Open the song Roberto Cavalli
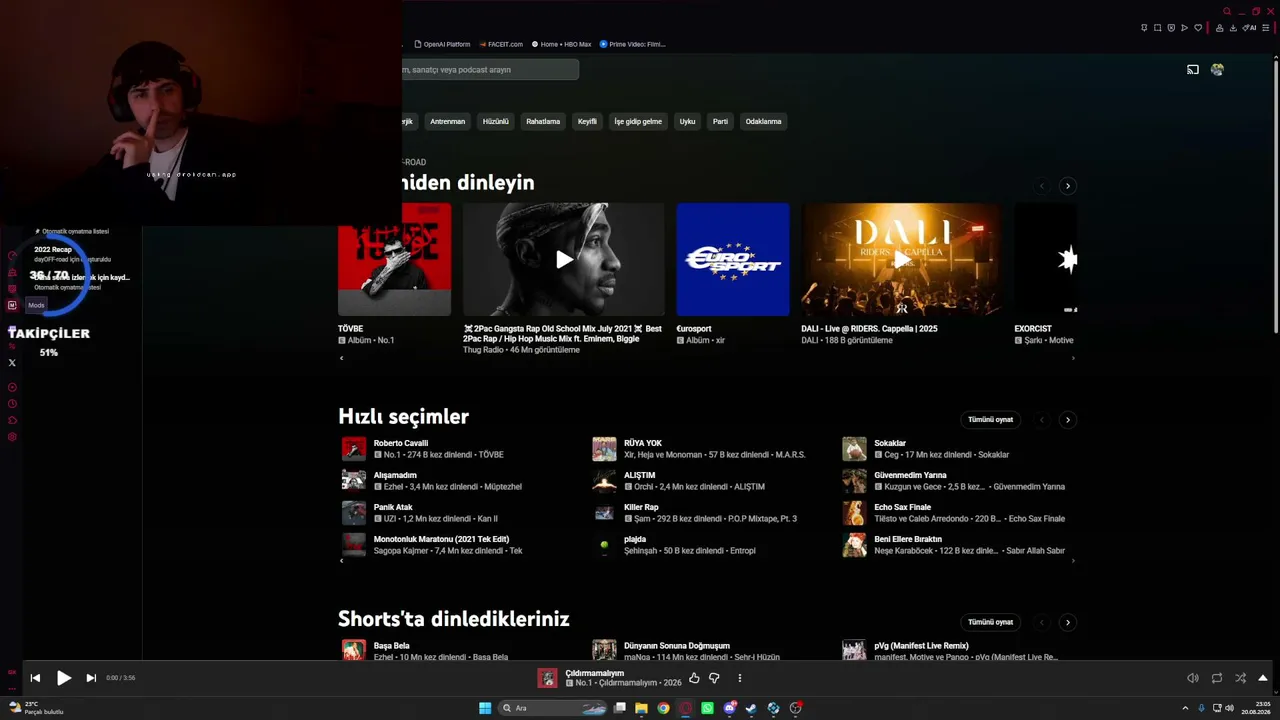Screen dimensions: 1280x720 click(401, 443)
